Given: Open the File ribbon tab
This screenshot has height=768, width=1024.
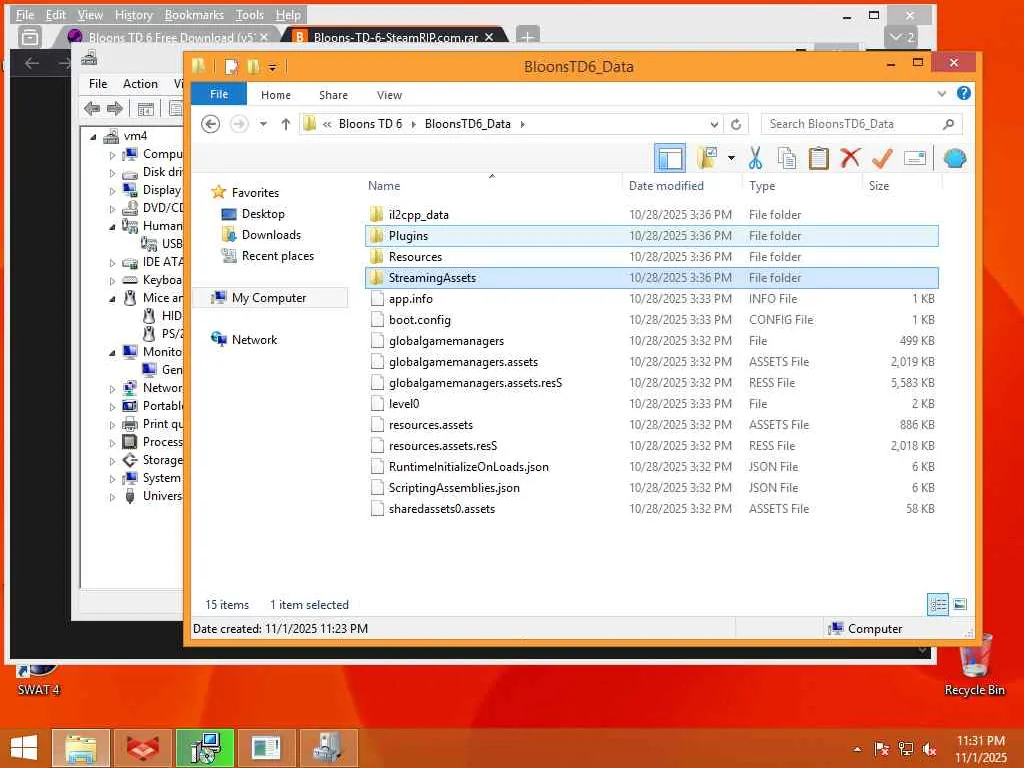Looking at the screenshot, I should click(219, 94).
